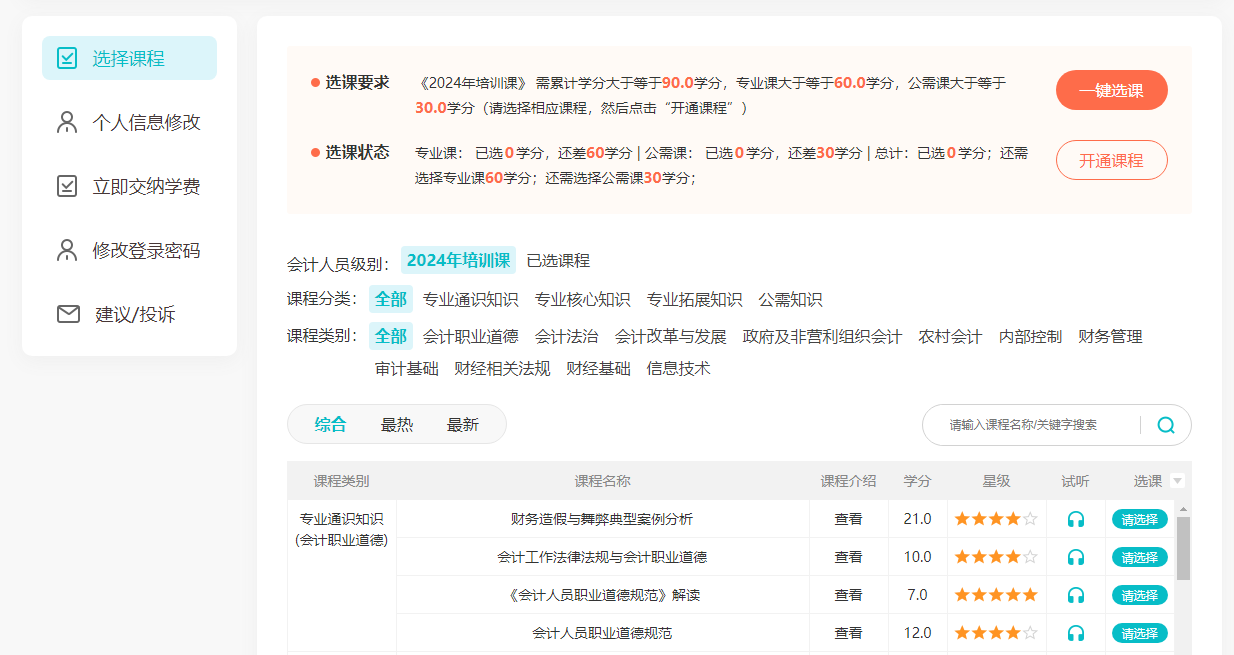Play audio preview for 财务造假与舞弊典型案例分析

[1076, 519]
